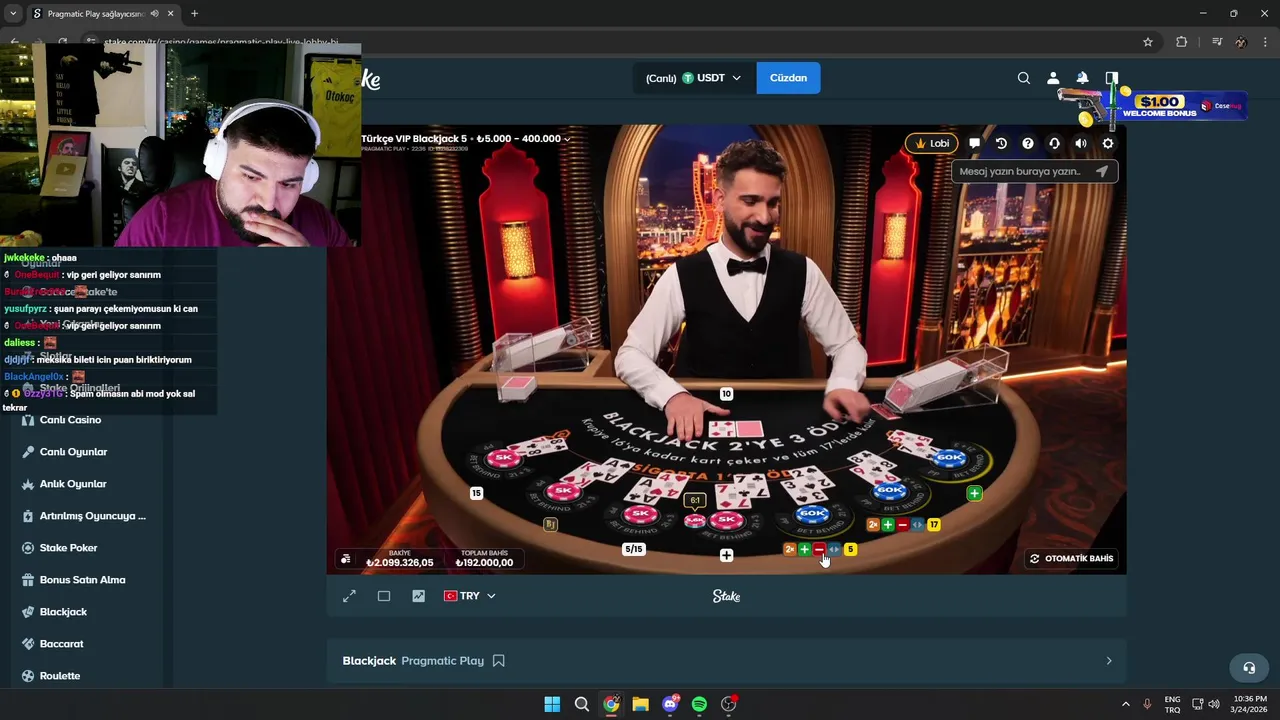The height and width of the screenshot is (720, 1280).
Task: Open the OTOMATİK BAHİS auto bet button
Action: pyautogui.click(x=1071, y=559)
